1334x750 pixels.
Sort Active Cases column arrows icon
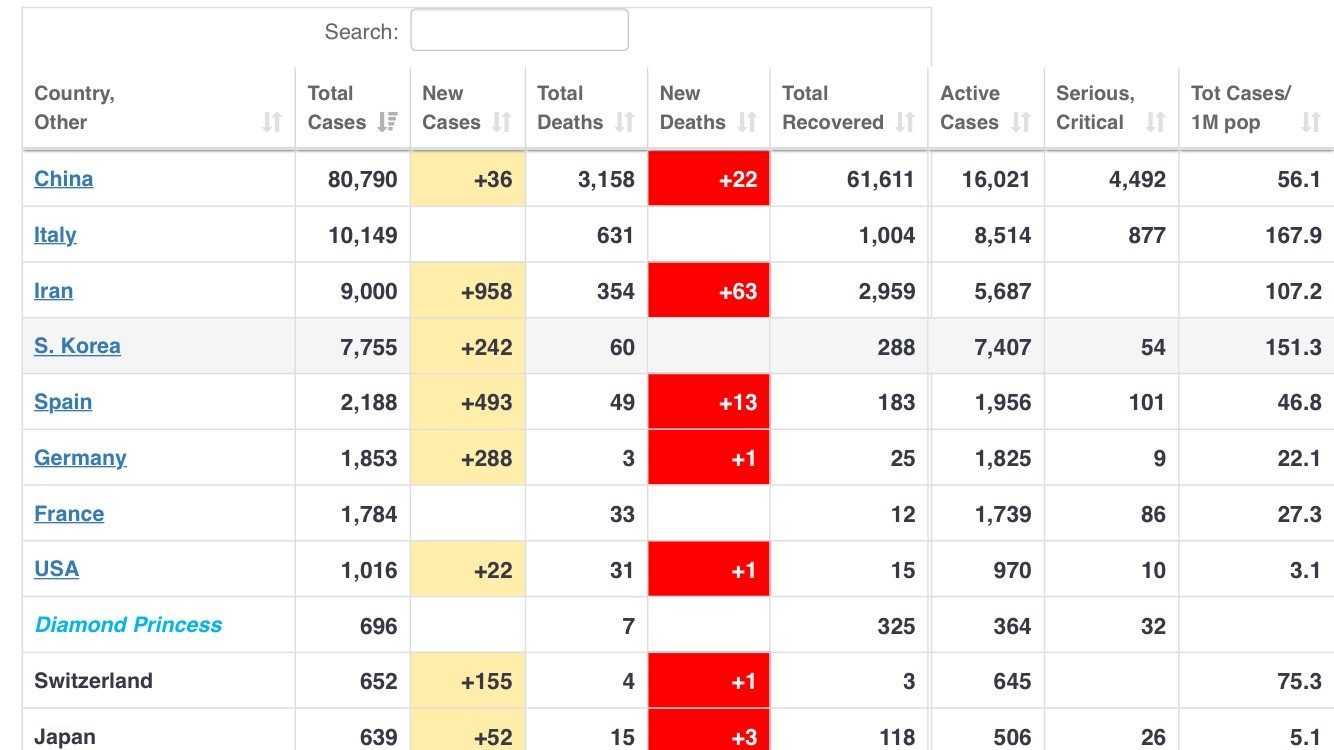tap(1021, 122)
